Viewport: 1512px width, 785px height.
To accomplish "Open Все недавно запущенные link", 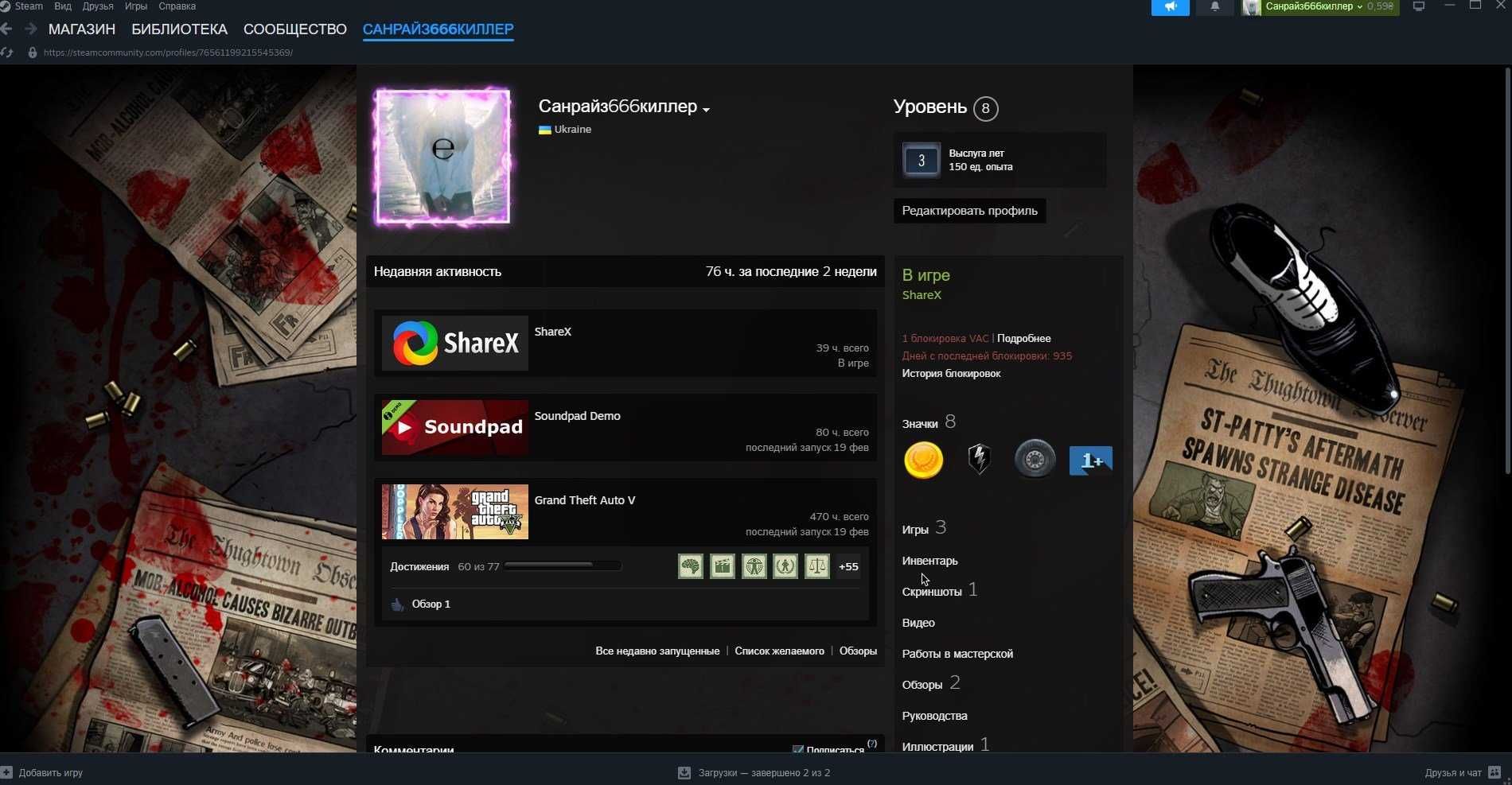I will point(657,651).
